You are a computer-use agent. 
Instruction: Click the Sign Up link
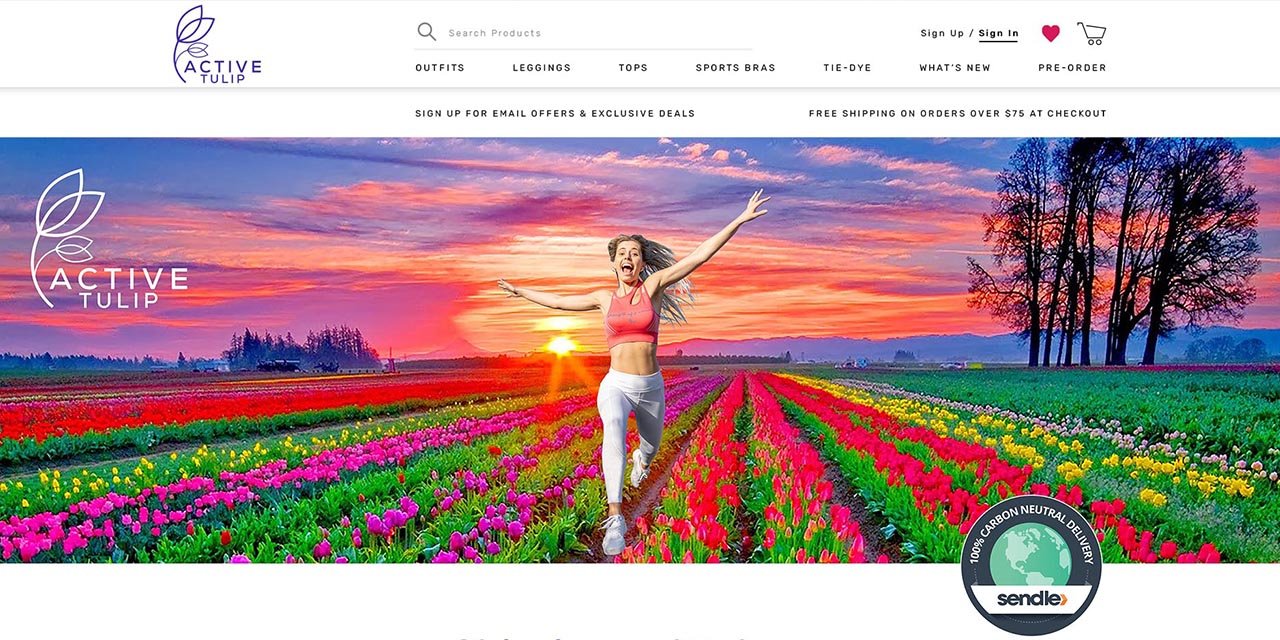click(942, 33)
